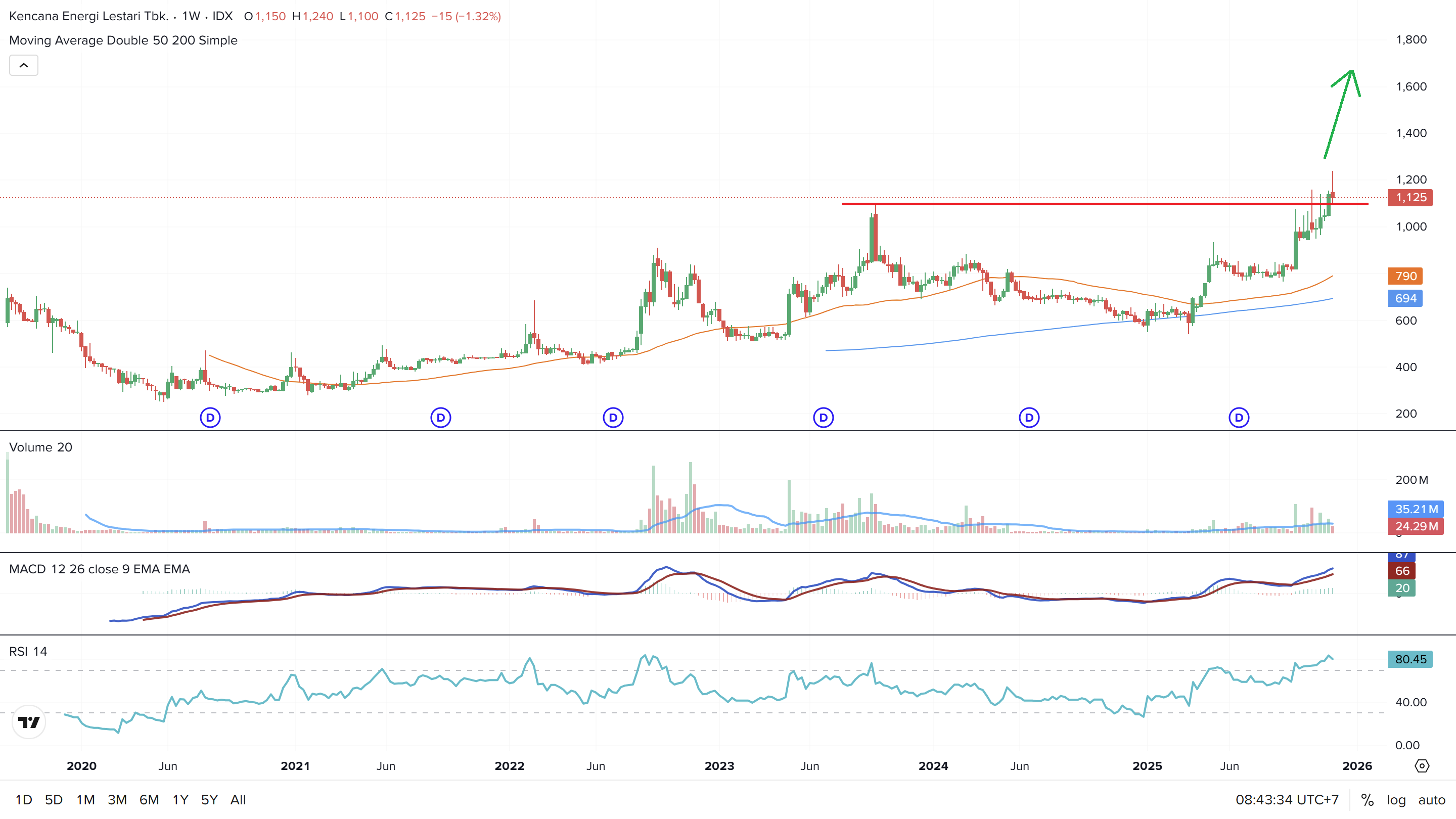Click the red horizontal resistance line
This screenshot has height=819, width=1456.
coord(1074,203)
